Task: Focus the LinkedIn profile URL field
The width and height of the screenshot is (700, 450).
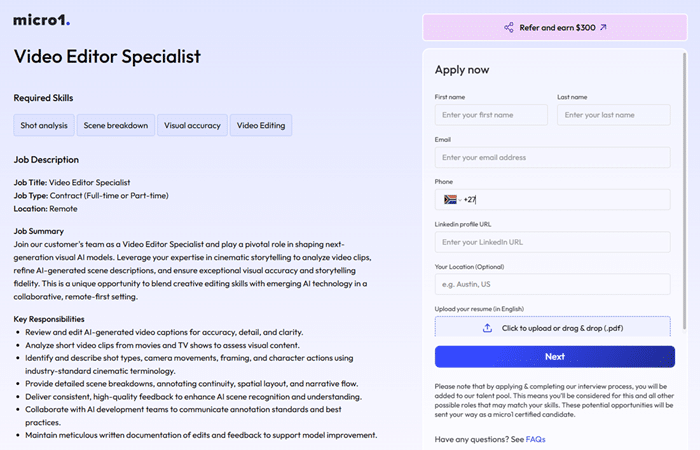Action: tap(552, 242)
